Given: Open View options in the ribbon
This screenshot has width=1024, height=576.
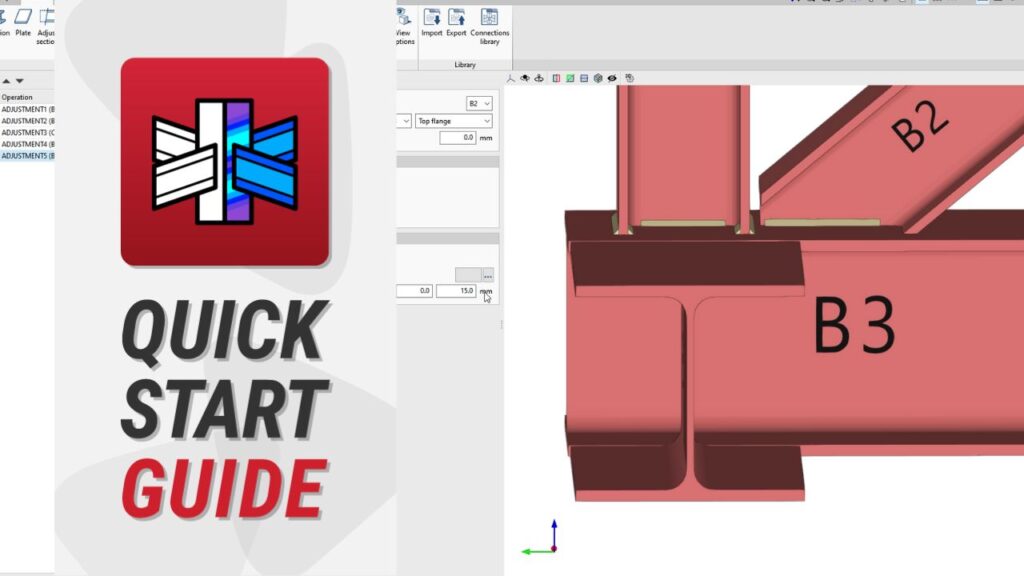Looking at the screenshot, I should click(x=403, y=25).
